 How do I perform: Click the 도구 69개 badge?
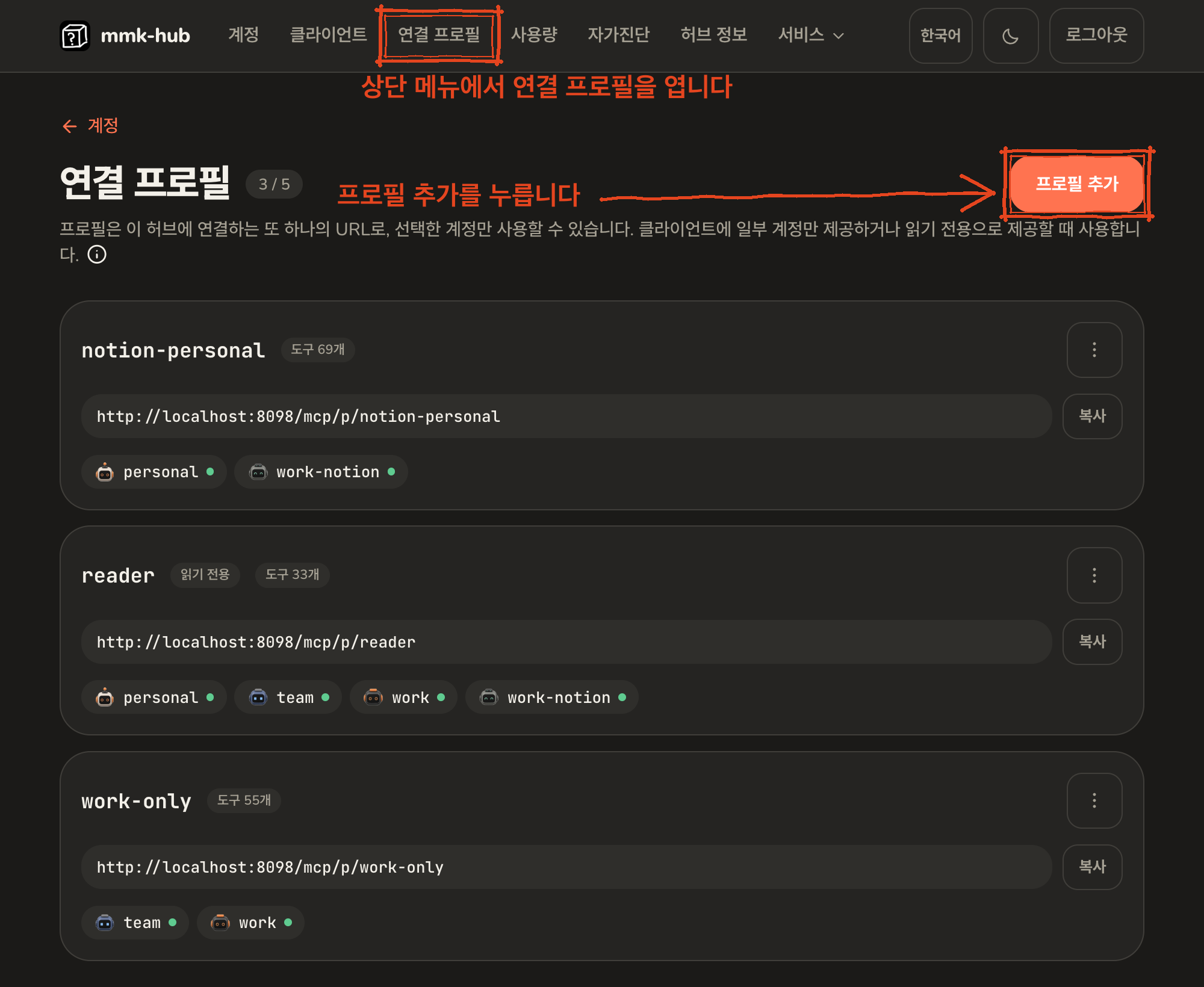(x=318, y=350)
